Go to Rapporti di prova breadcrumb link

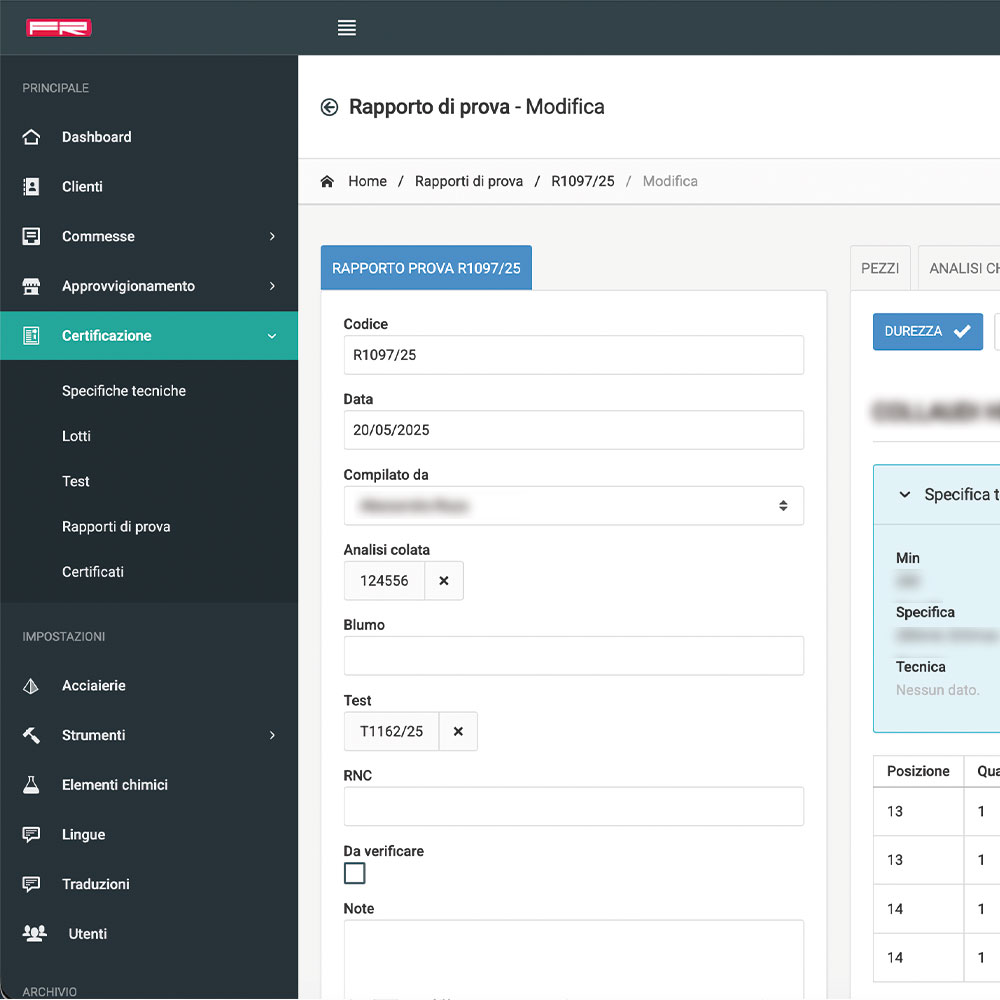(469, 181)
